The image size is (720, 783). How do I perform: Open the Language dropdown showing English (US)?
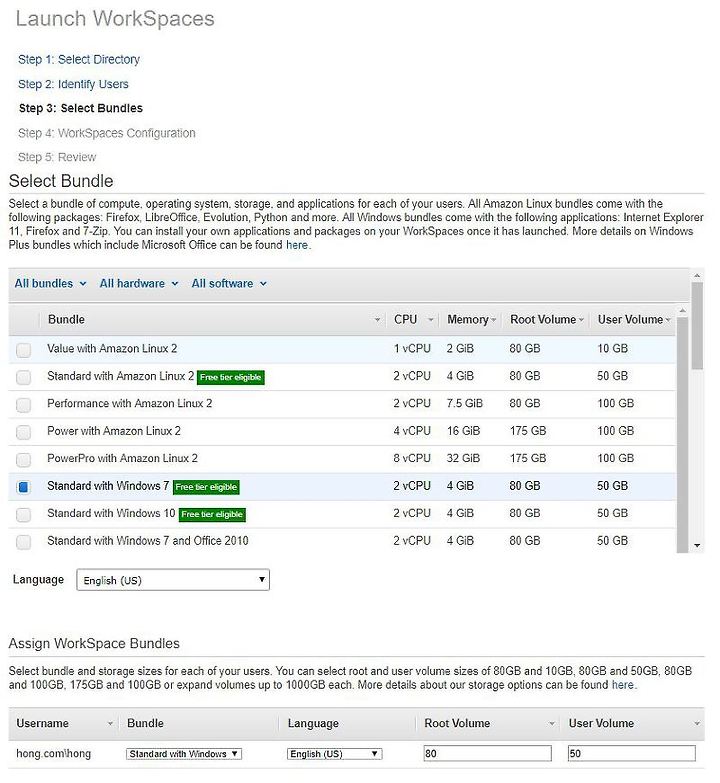click(173, 580)
